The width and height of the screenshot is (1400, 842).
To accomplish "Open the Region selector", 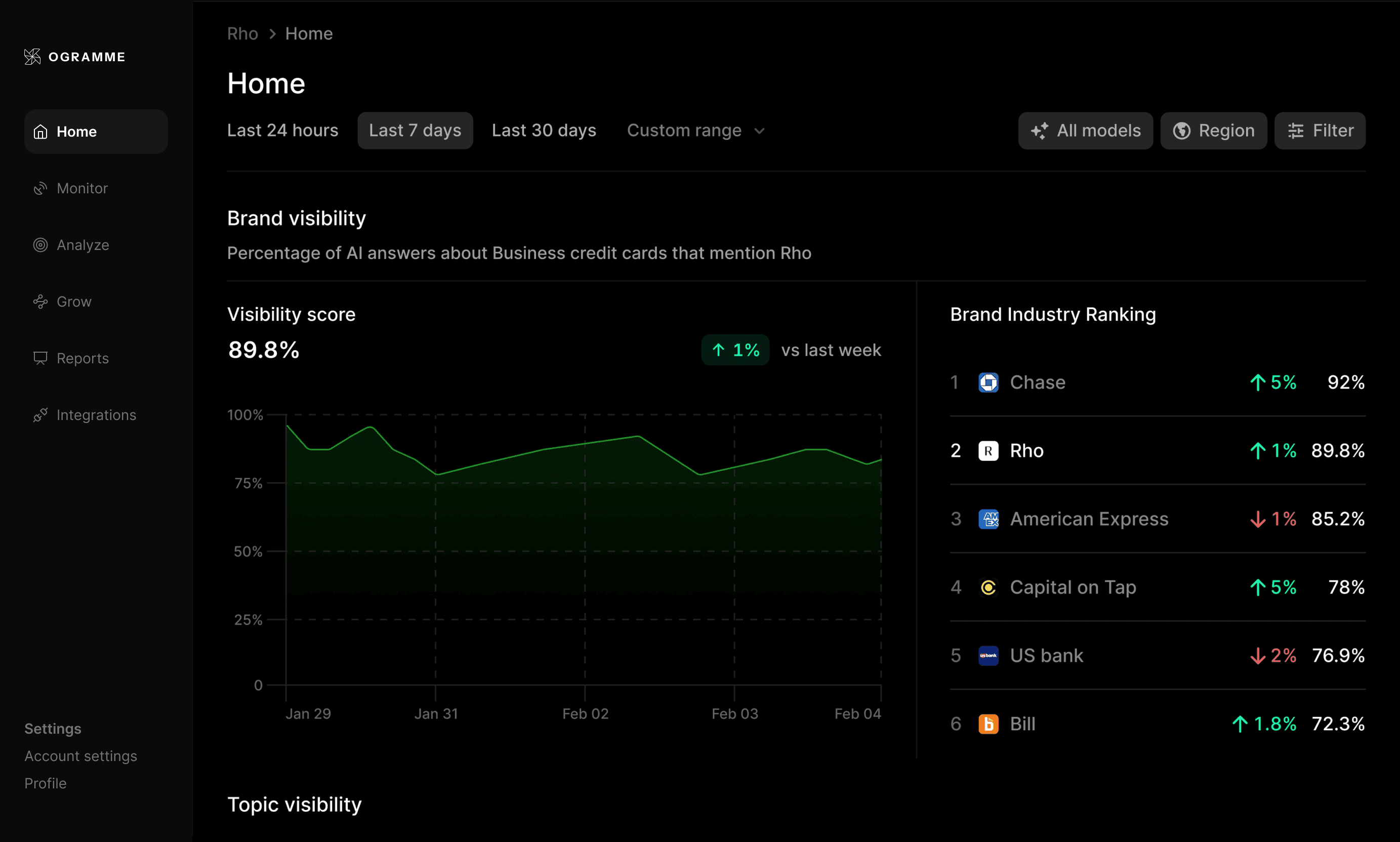I will (x=1213, y=131).
